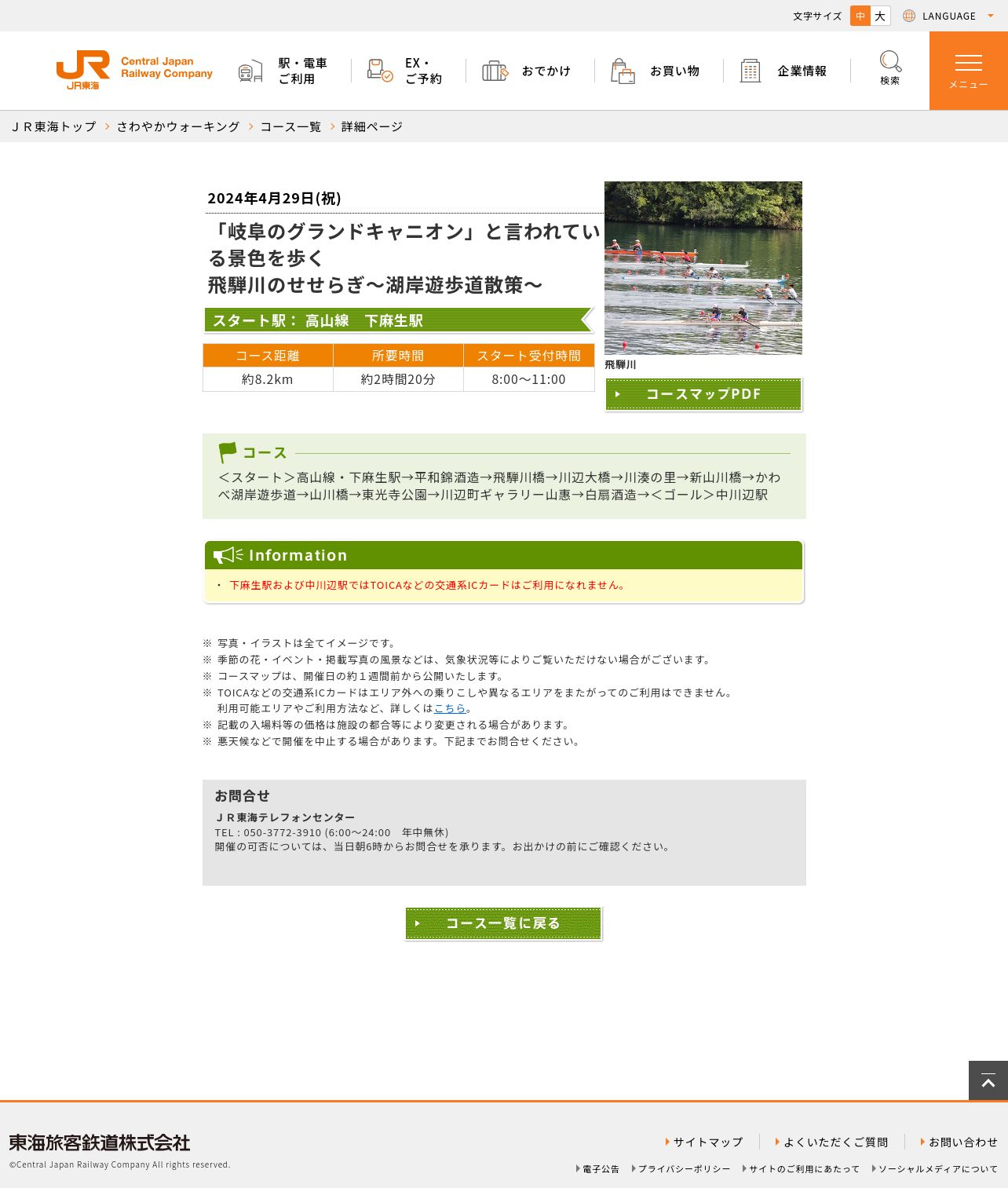Viewport: 1008px width, 1188px height.
Task: Open おでかけ menu
Action: click(546, 71)
